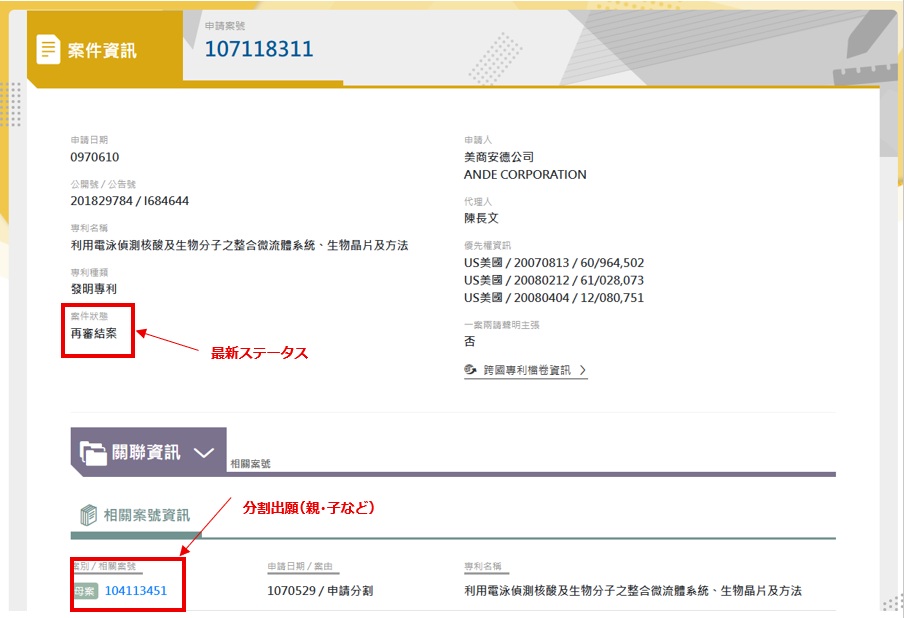Collapse the 關聯資訊 section chevron
This screenshot has height=618, width=904.
tap(204, 453)
